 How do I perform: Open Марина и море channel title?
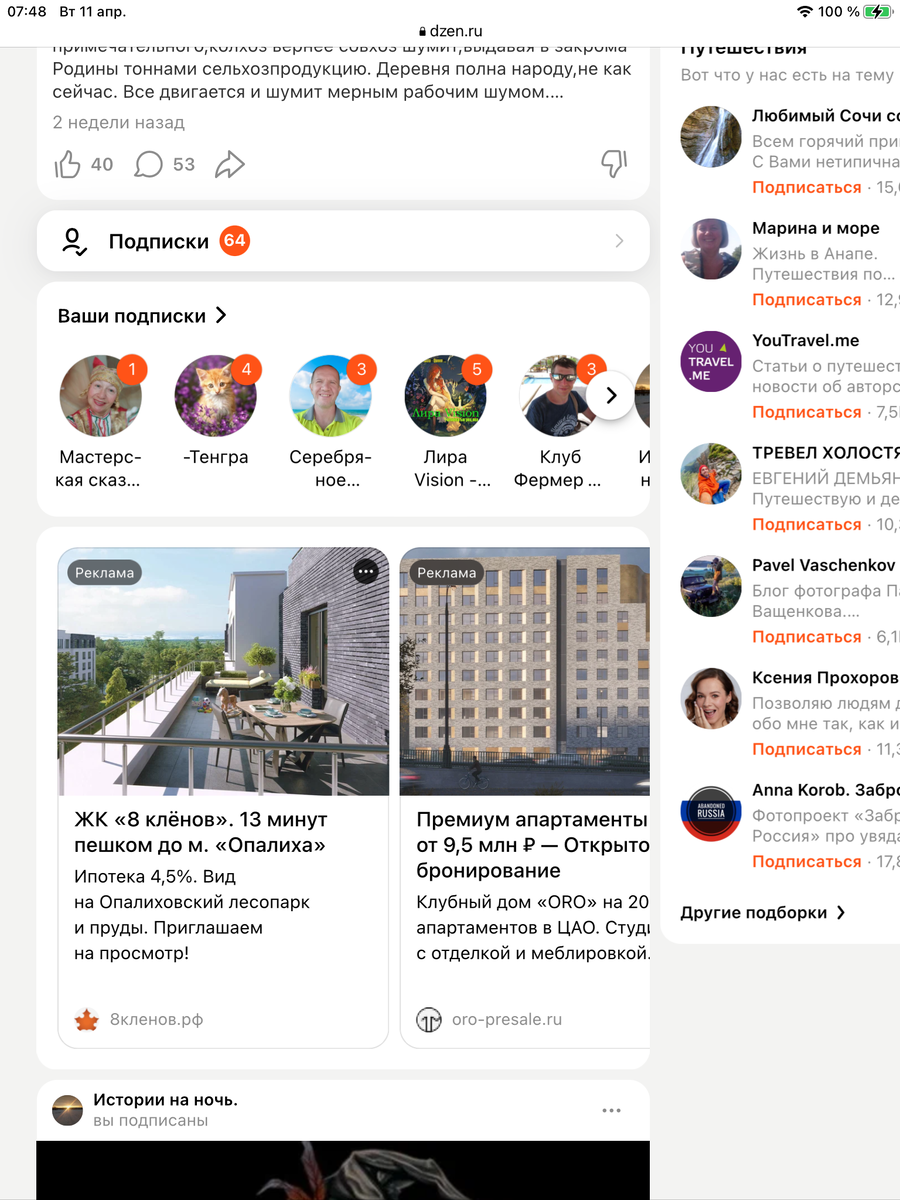tap(816, 228)
